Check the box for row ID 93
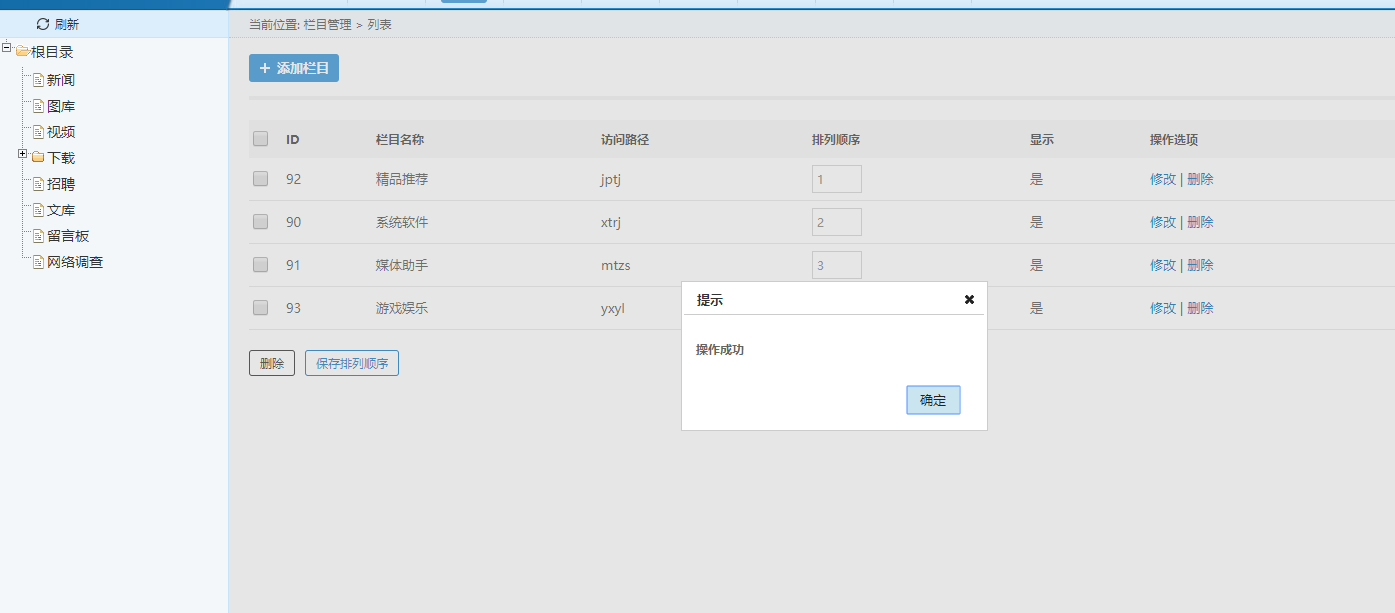 [260, 308]
